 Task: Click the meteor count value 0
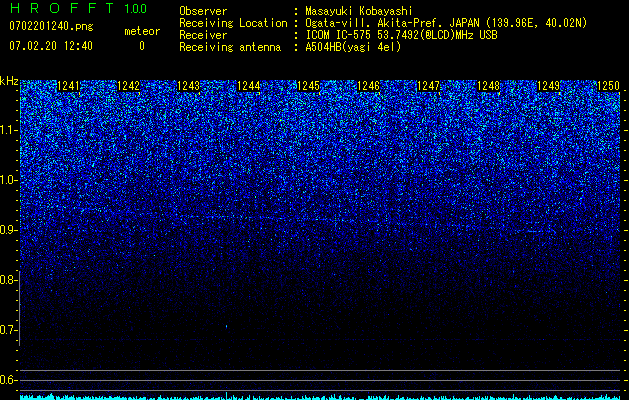pos(142,46)
